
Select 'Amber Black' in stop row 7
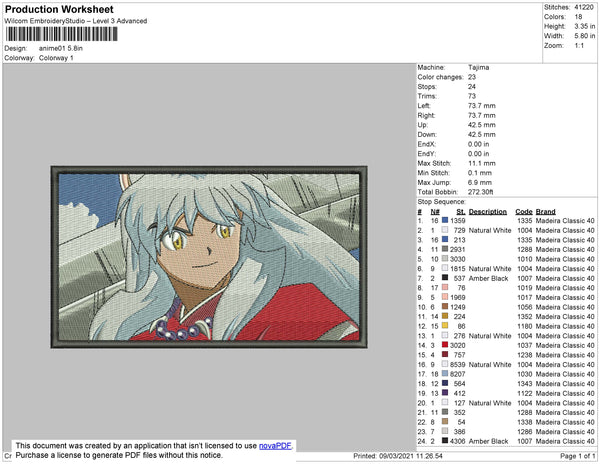click(489, 278)
